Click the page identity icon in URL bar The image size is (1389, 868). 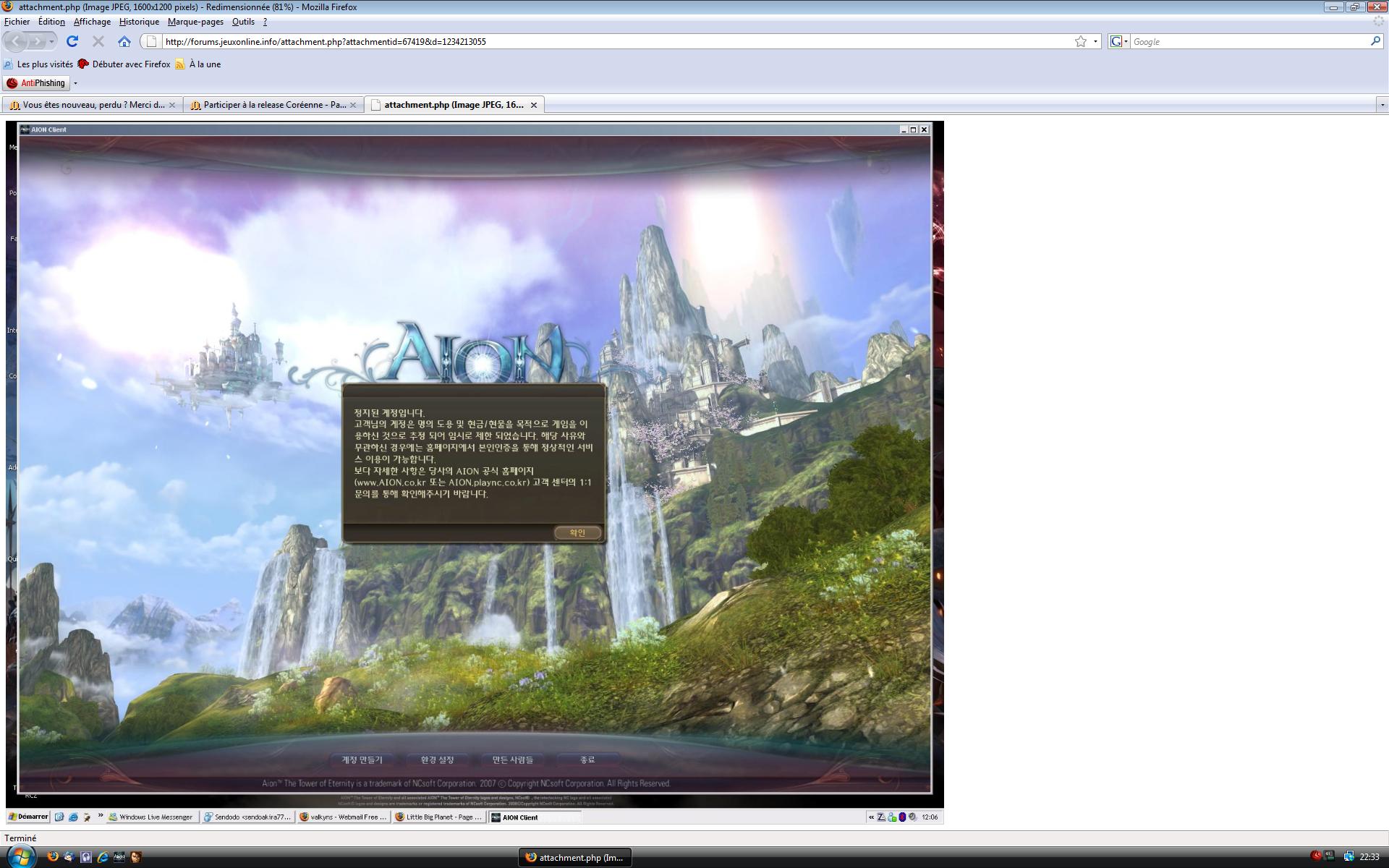tap(152, 41)
